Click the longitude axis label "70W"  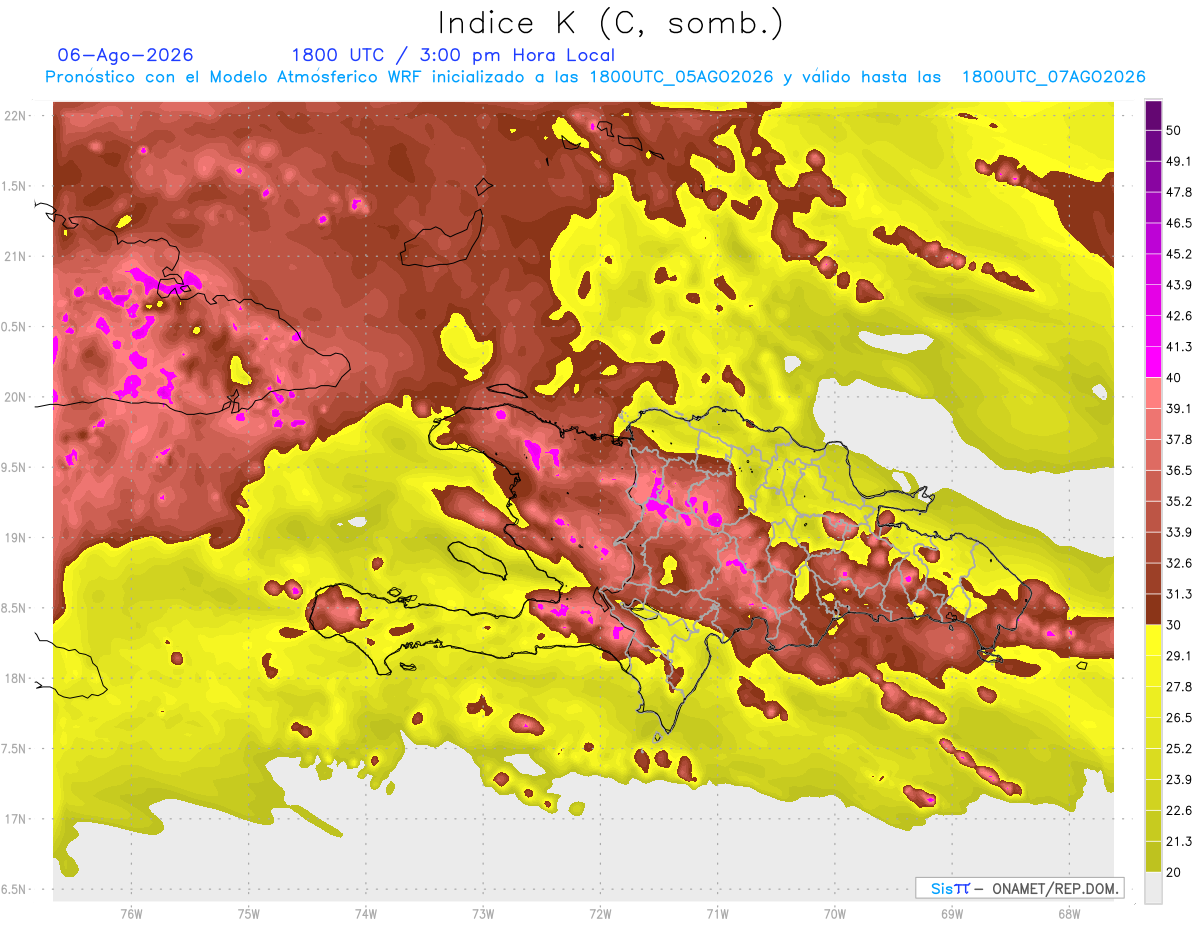[x=835, y=913]
